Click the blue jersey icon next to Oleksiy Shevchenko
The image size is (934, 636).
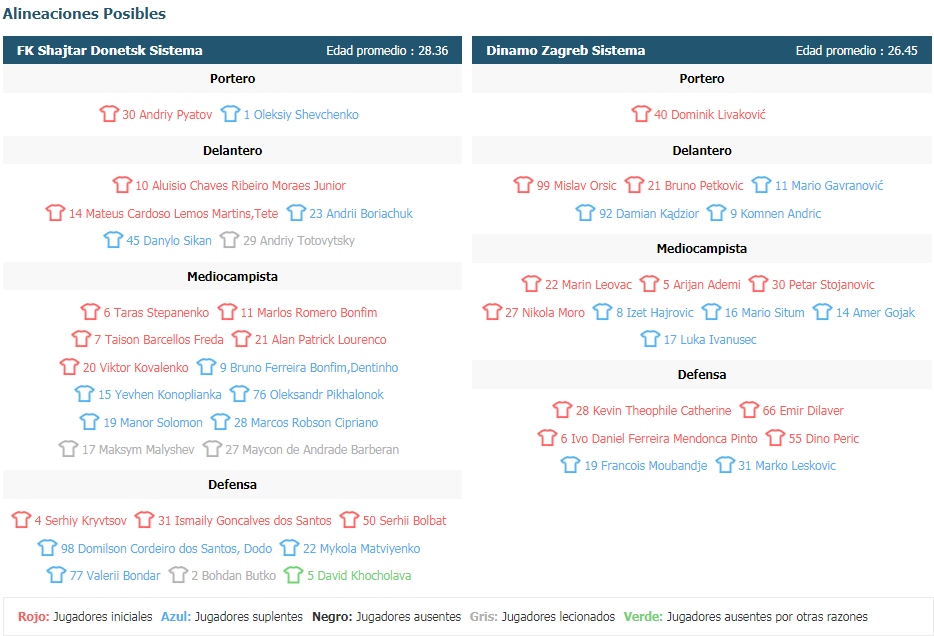coord(230,113)
